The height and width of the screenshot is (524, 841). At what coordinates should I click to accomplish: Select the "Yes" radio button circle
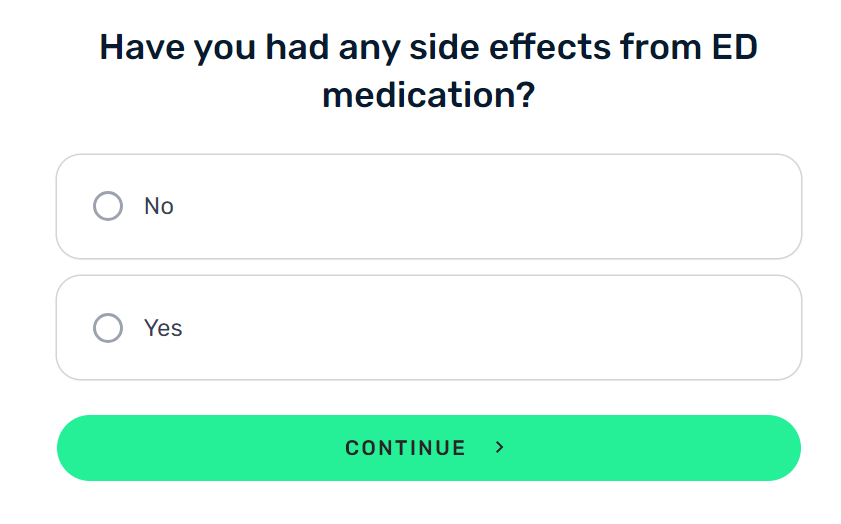108,328
